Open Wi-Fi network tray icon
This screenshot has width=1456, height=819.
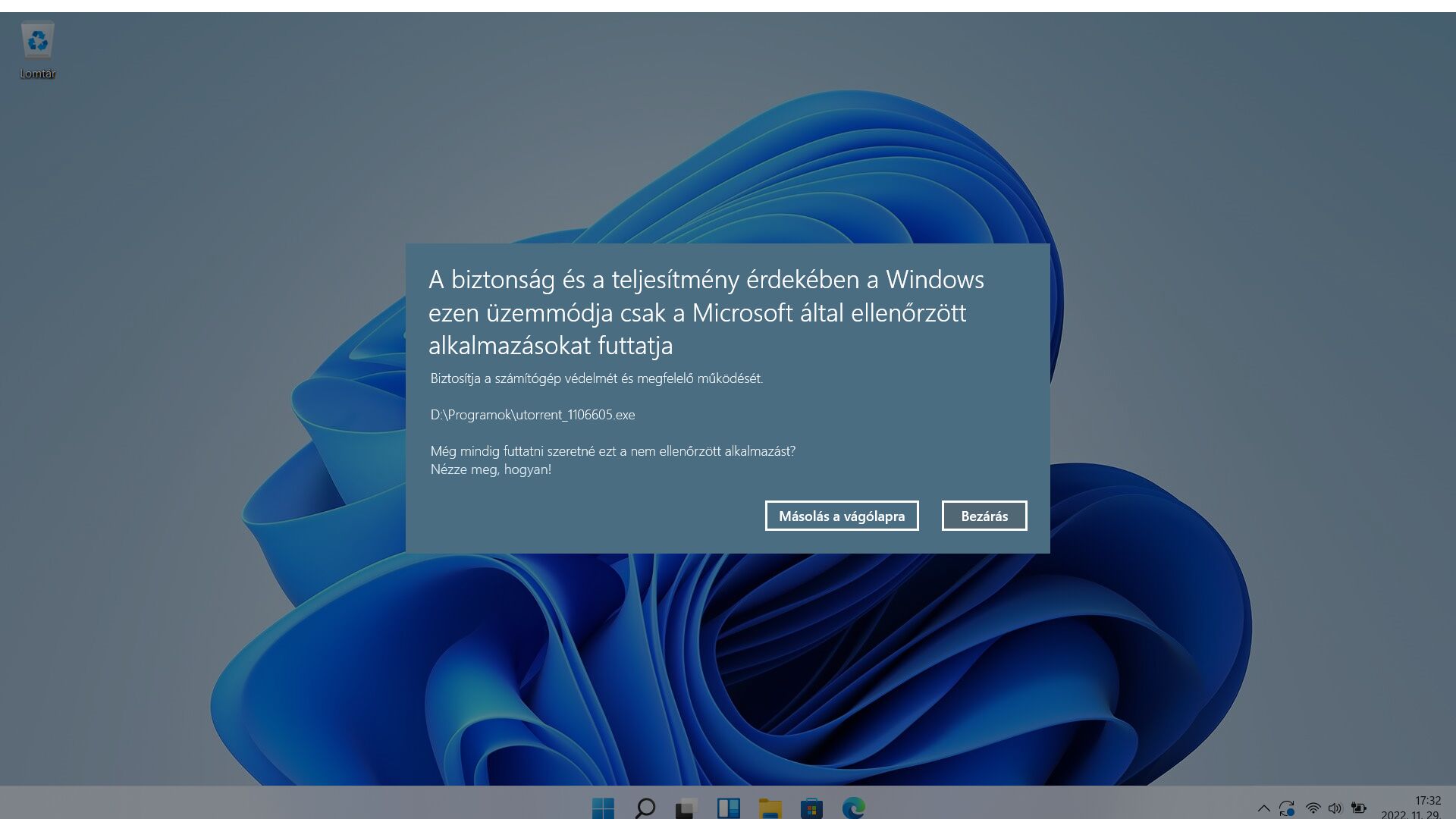[1313, 808]
